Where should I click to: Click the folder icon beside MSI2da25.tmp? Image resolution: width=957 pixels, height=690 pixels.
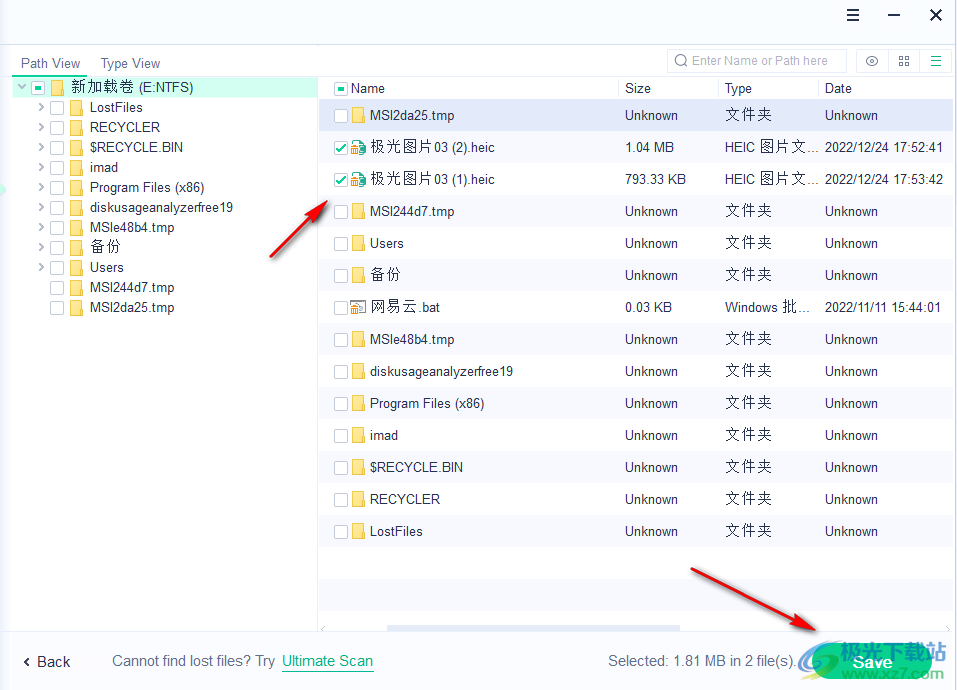coord(360,115)
